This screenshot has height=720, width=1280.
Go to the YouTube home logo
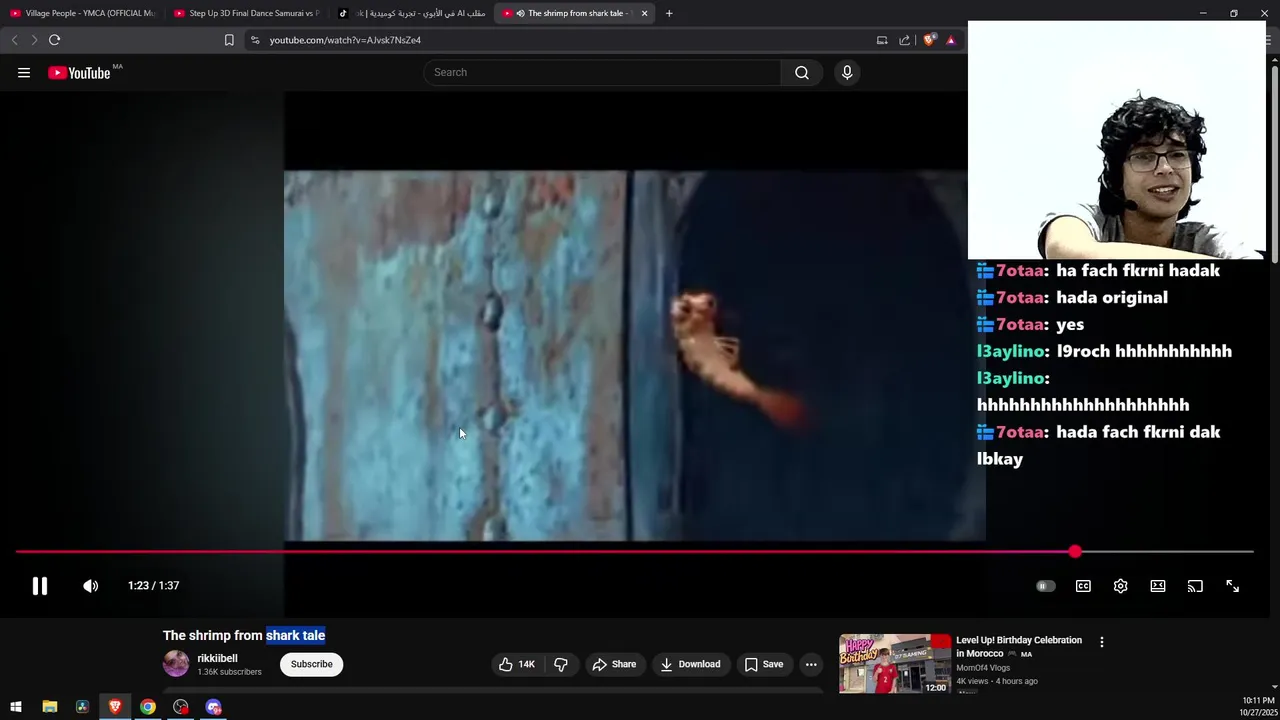pos(80,72)
